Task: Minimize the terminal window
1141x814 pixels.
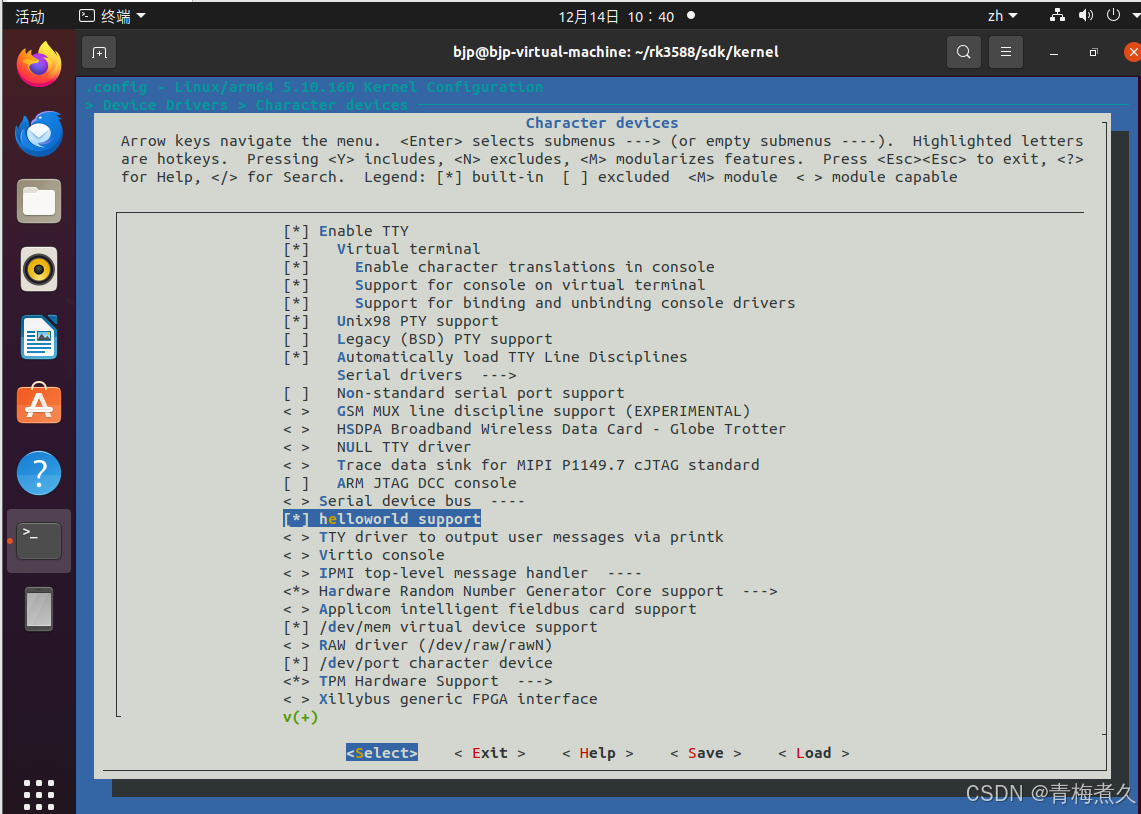Action: (1054, 52)
